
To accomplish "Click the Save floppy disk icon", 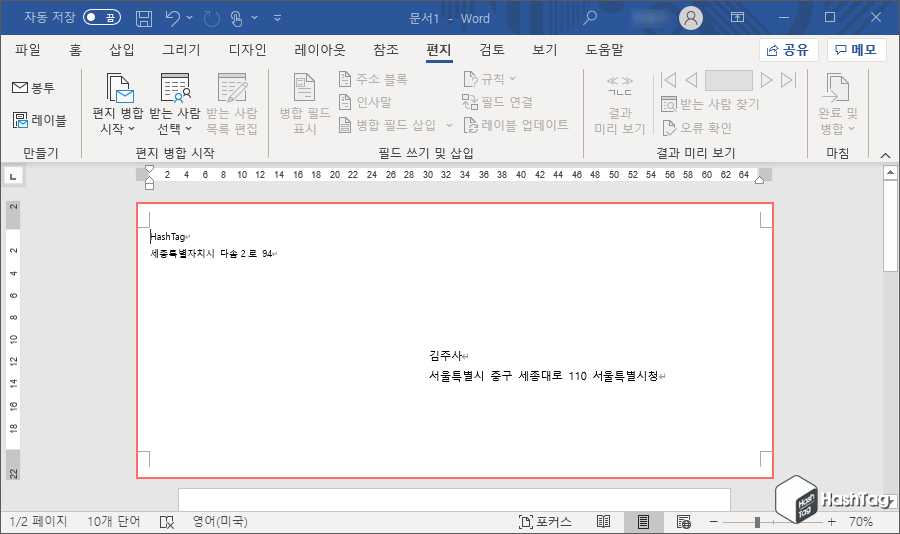I will (144, 18).
